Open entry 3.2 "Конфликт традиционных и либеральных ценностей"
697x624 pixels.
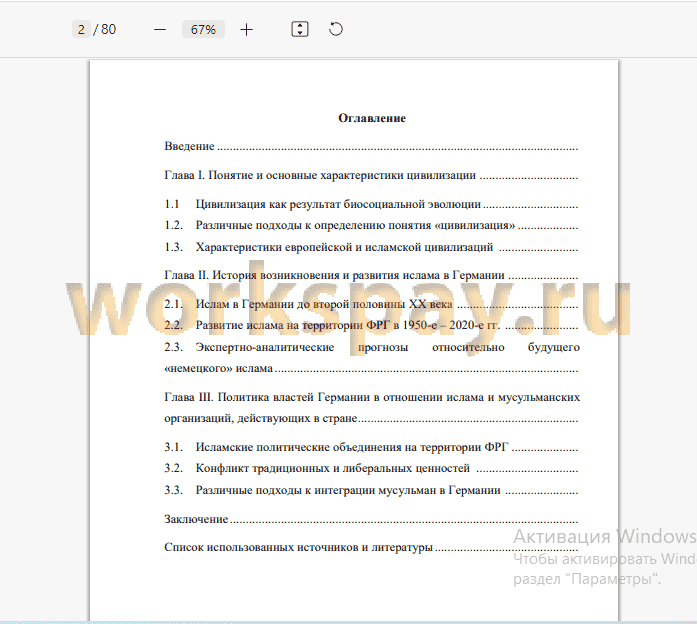[x=371, y=468]
